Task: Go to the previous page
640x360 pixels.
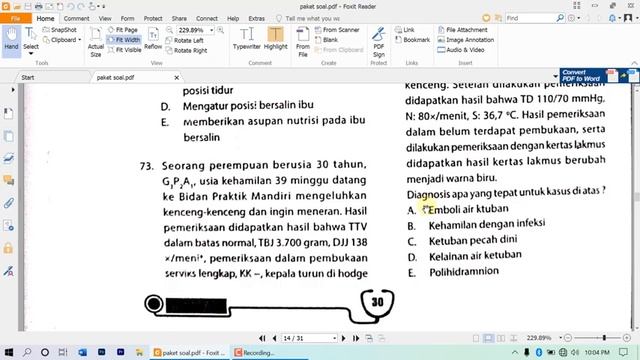Action: pos(274,338)
